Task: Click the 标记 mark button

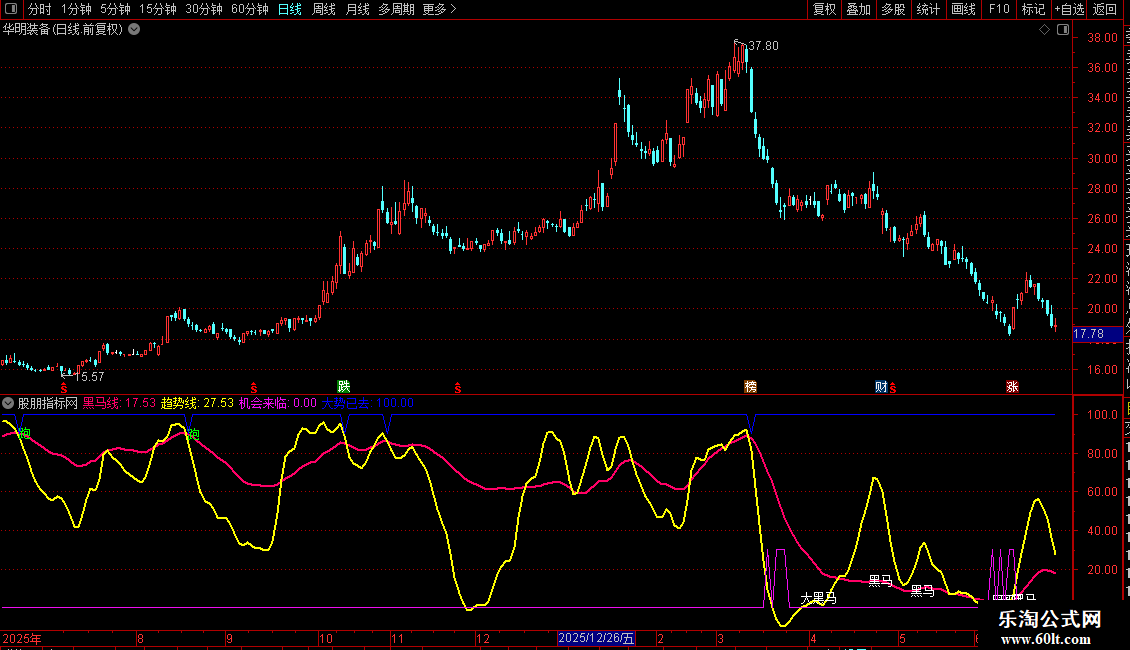Action: (x=1033, y=9)
